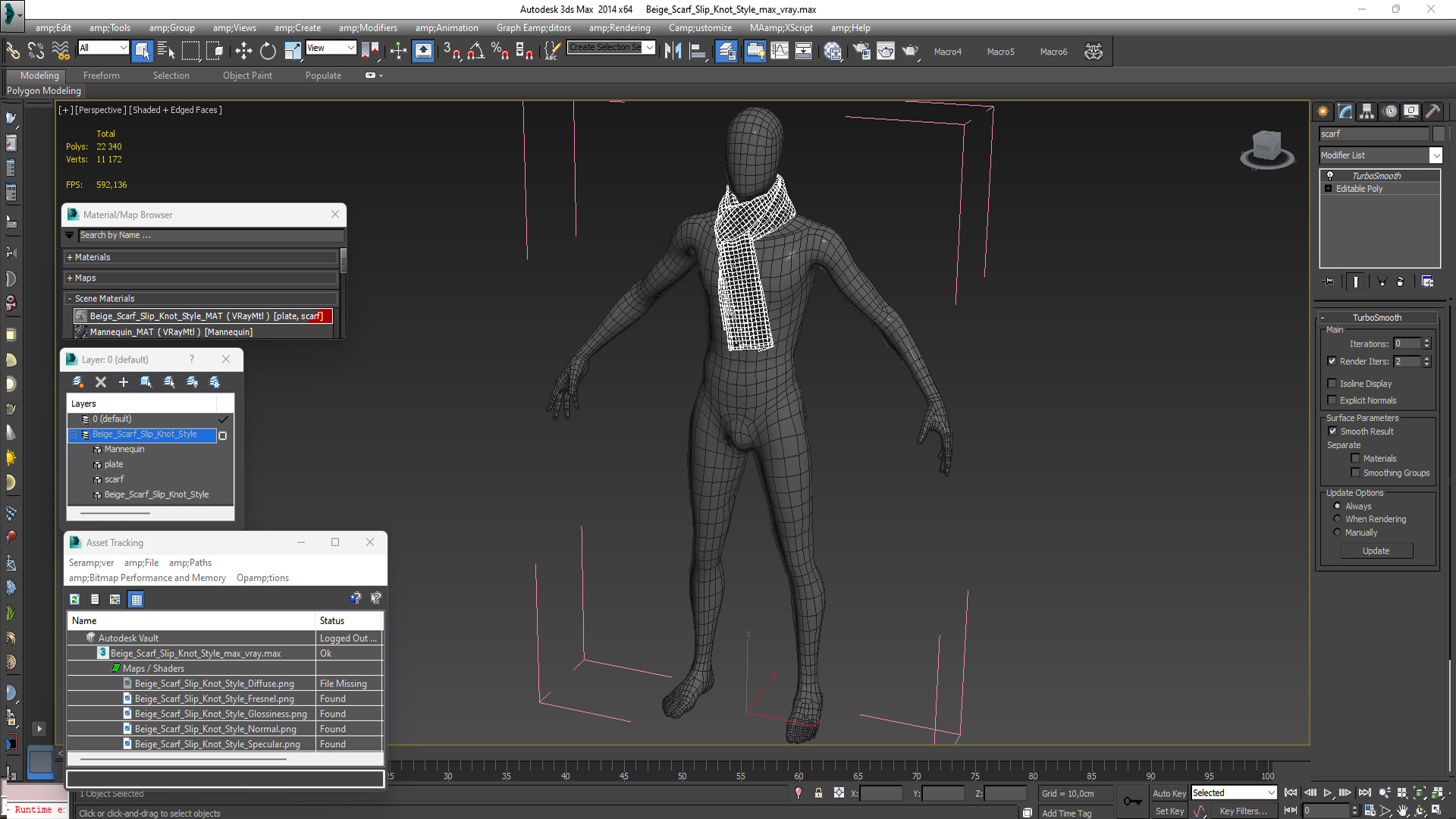Enable the Explicit Normals checkbox
Screen dimensions: 1456x819
click(1332, 400)
